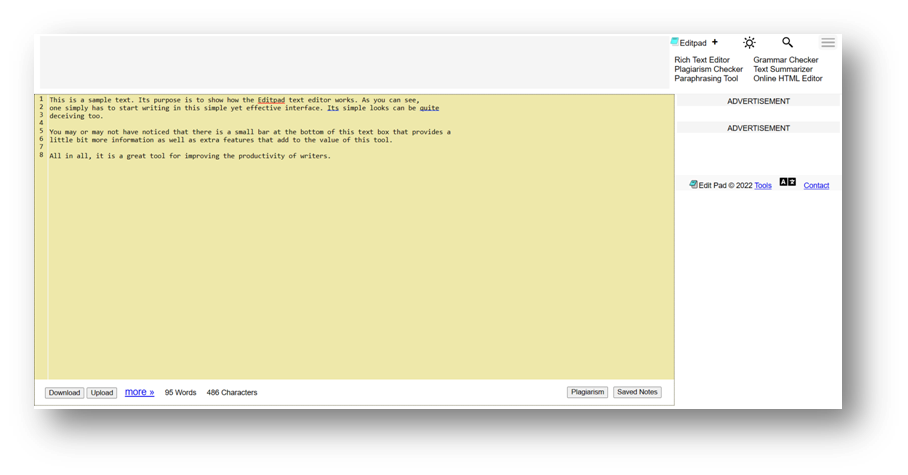
Task: Click 'little bit more information' on line 6
Action: 101,140
